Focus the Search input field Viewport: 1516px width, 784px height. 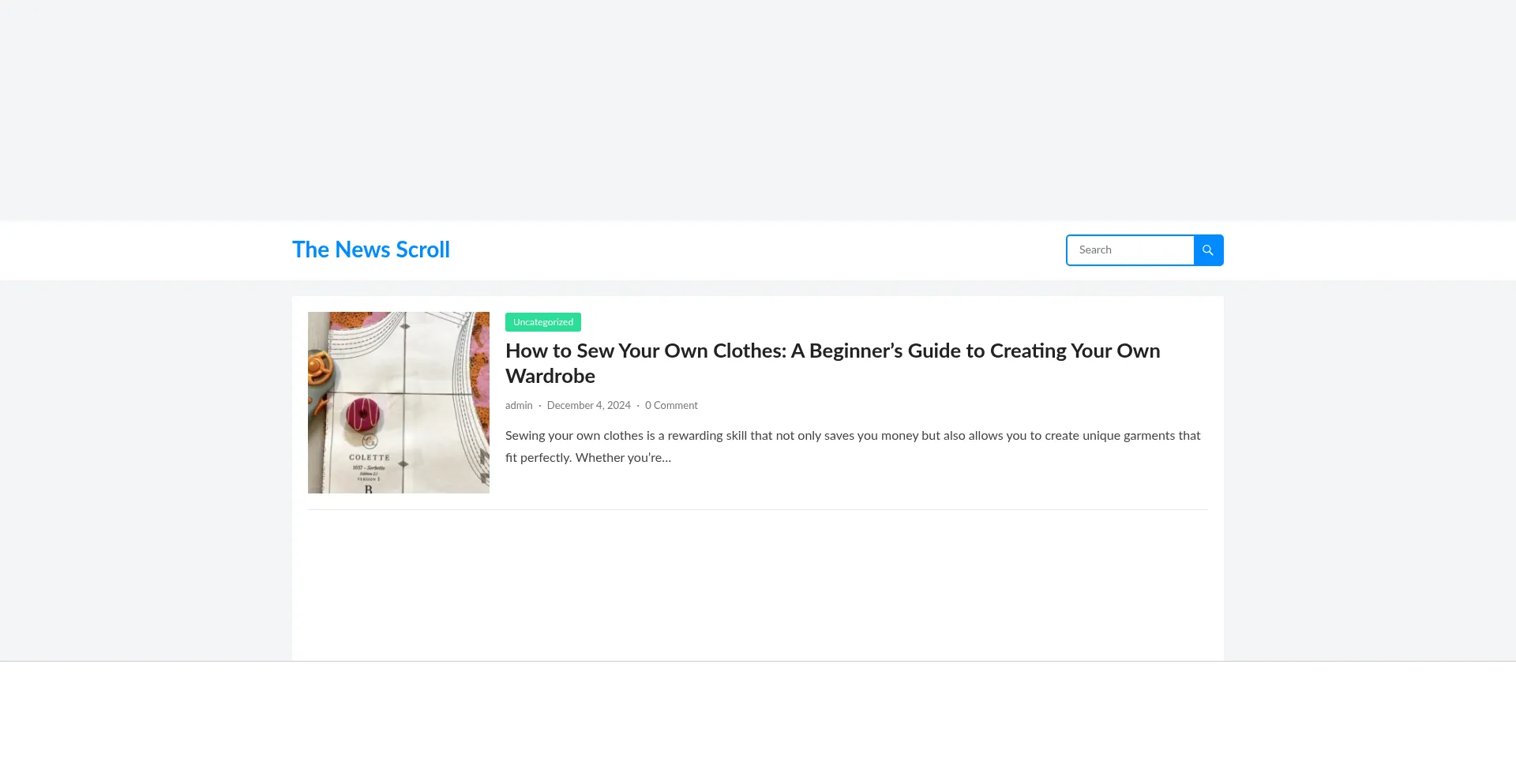(1130, 250)
